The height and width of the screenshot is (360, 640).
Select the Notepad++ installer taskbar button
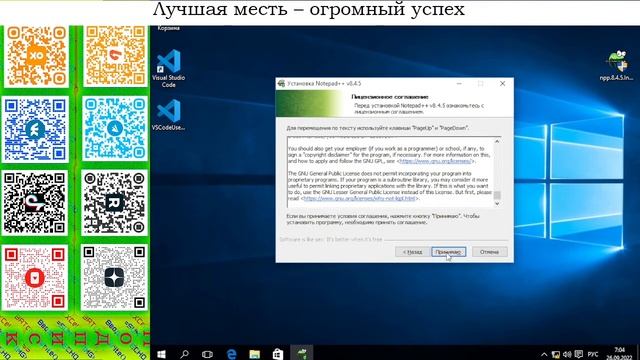[302, 353]
